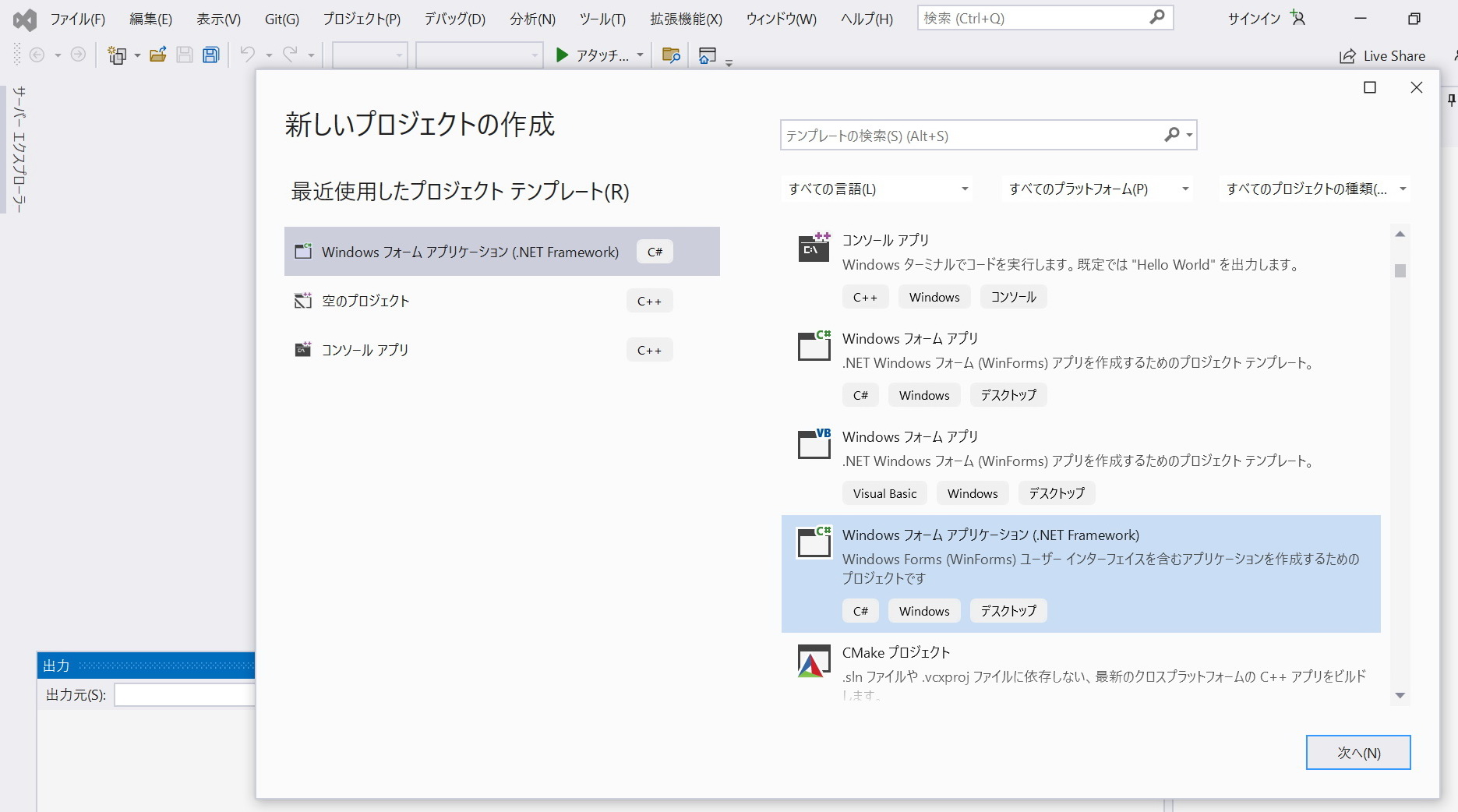
Task: Open the all project types filter dropdown
Action: pyautogui.click(x=1315, y=189)
